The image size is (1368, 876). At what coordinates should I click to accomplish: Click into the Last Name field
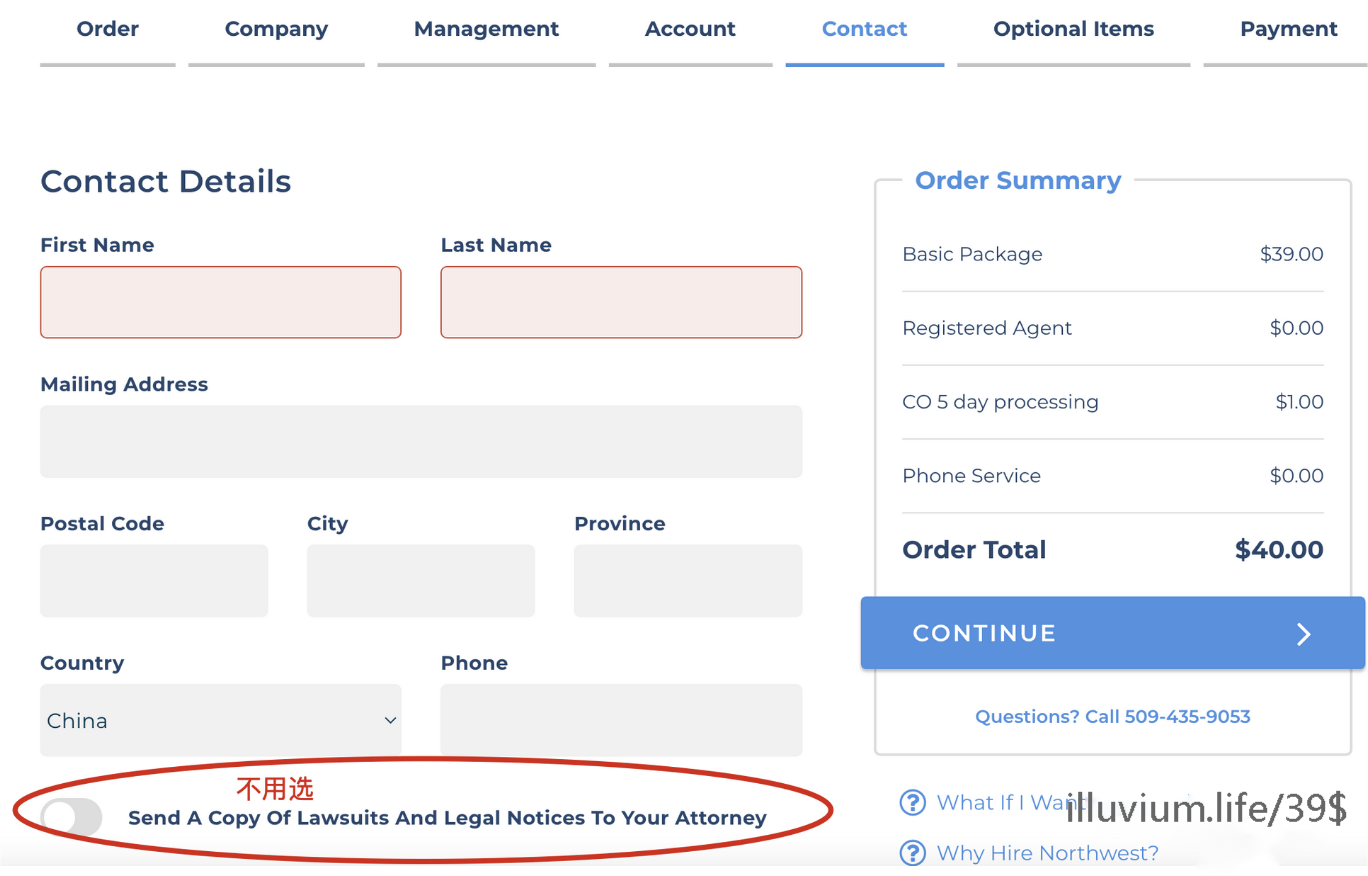[621, 302]
